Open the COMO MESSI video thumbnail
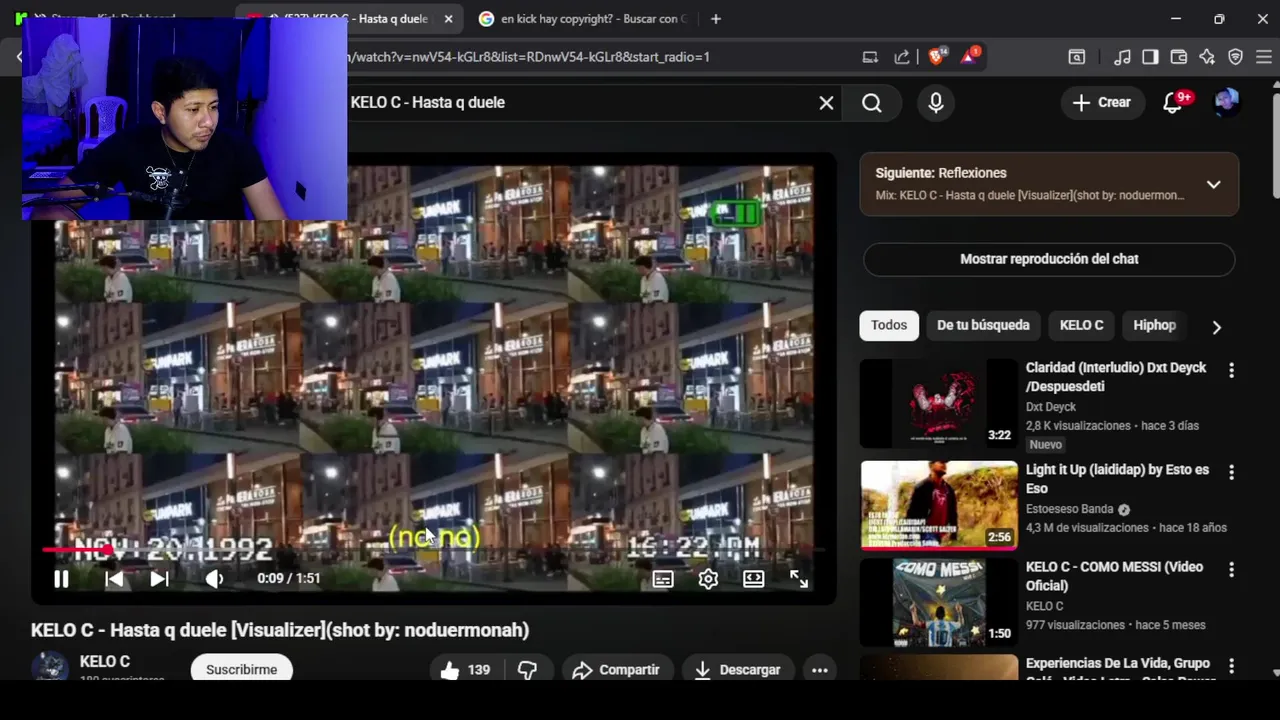This screenshot has width=1280, height=720. point(939,603)
